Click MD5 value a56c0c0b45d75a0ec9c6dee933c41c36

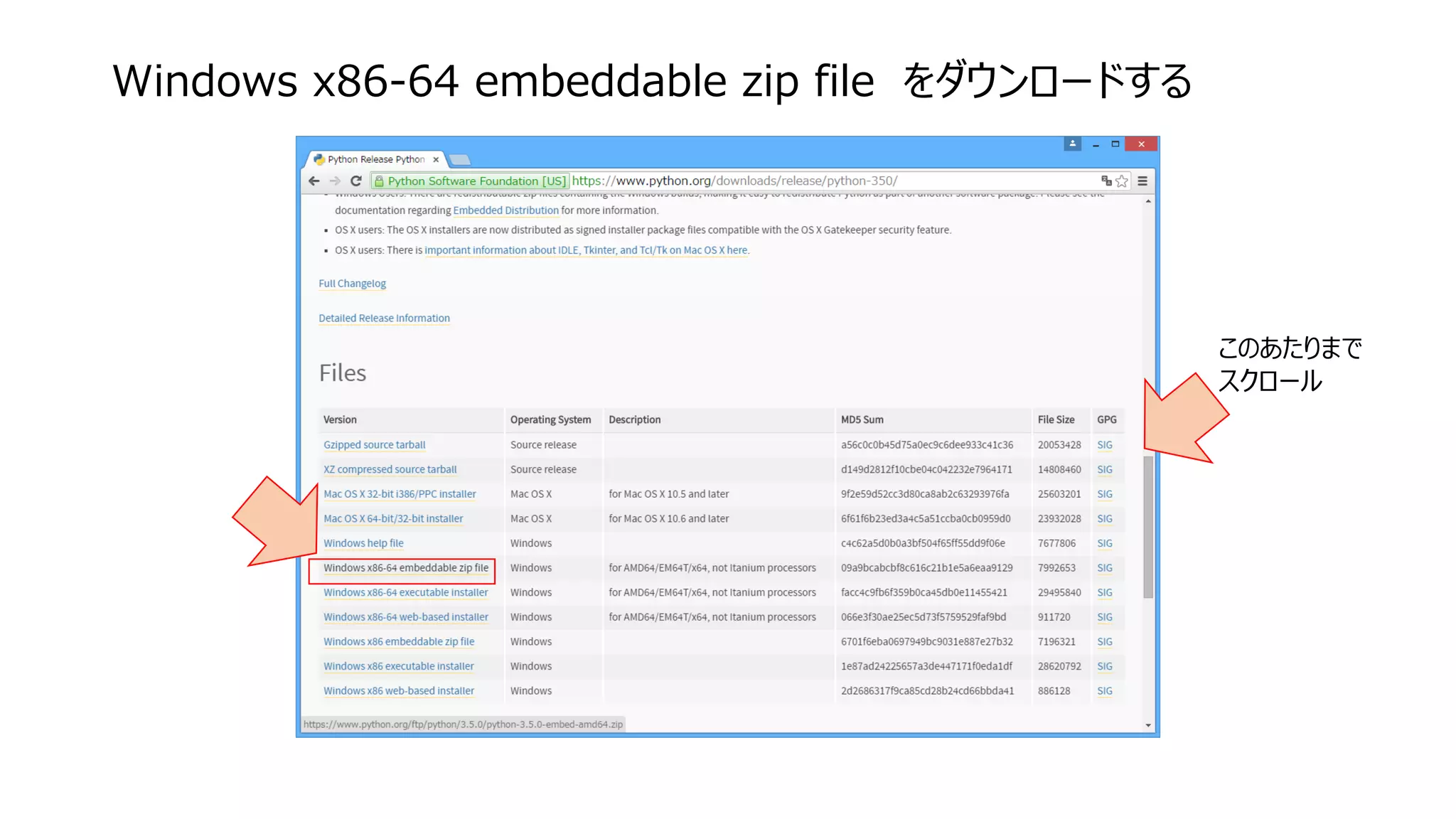(x=927, y=445)
